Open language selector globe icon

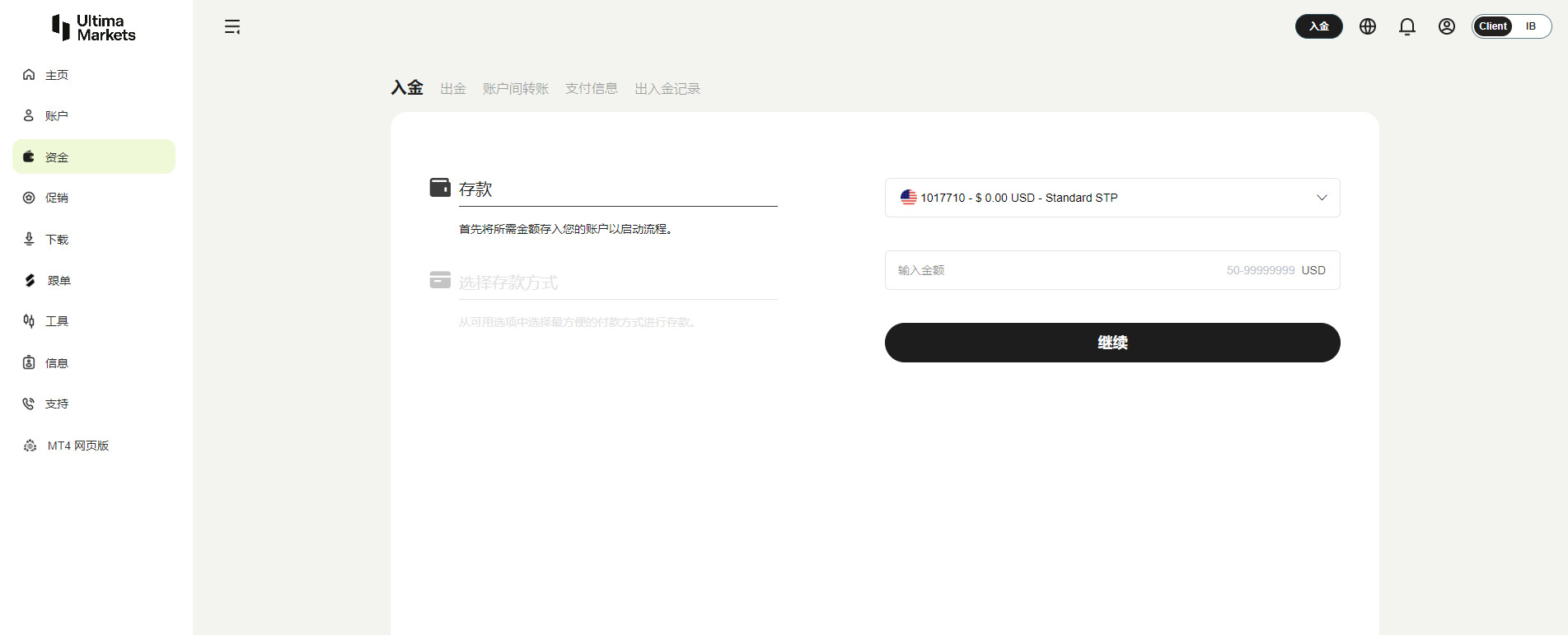tap(1368, 26)
